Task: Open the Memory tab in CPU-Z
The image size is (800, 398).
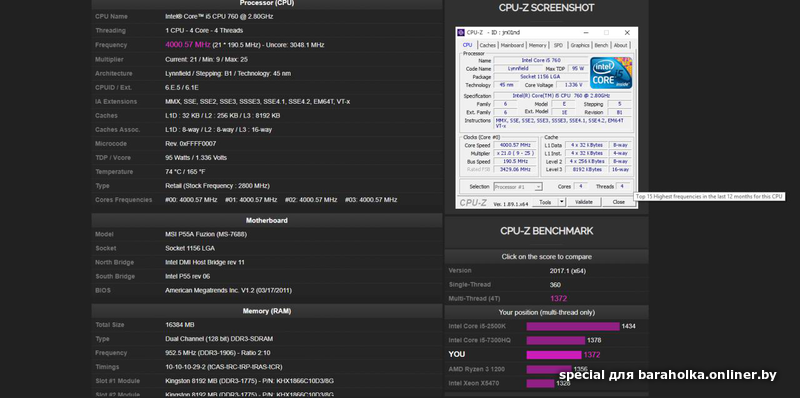Action: (x=537, y=45)
